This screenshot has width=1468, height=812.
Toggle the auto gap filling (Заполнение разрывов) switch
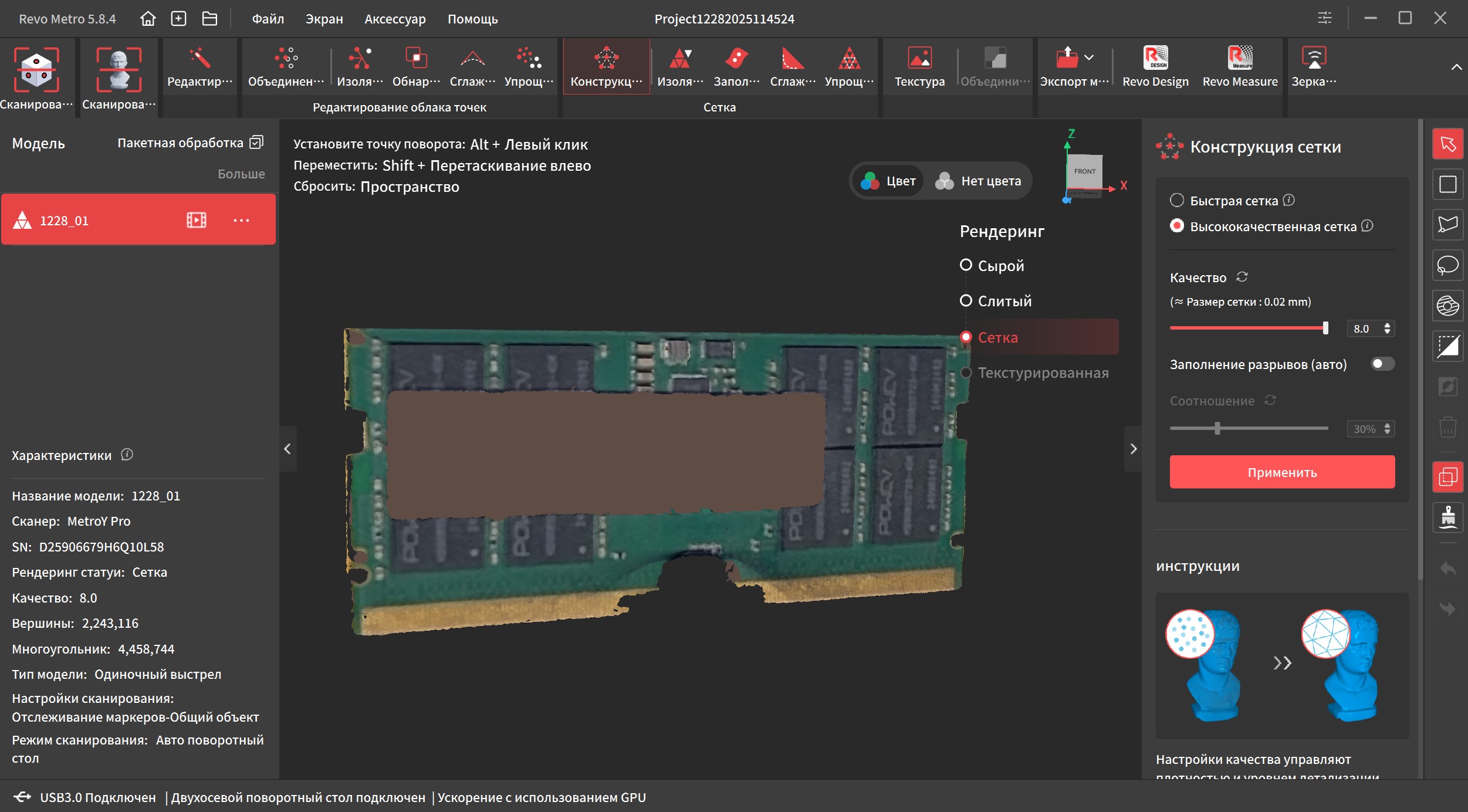pos(1382,364)
